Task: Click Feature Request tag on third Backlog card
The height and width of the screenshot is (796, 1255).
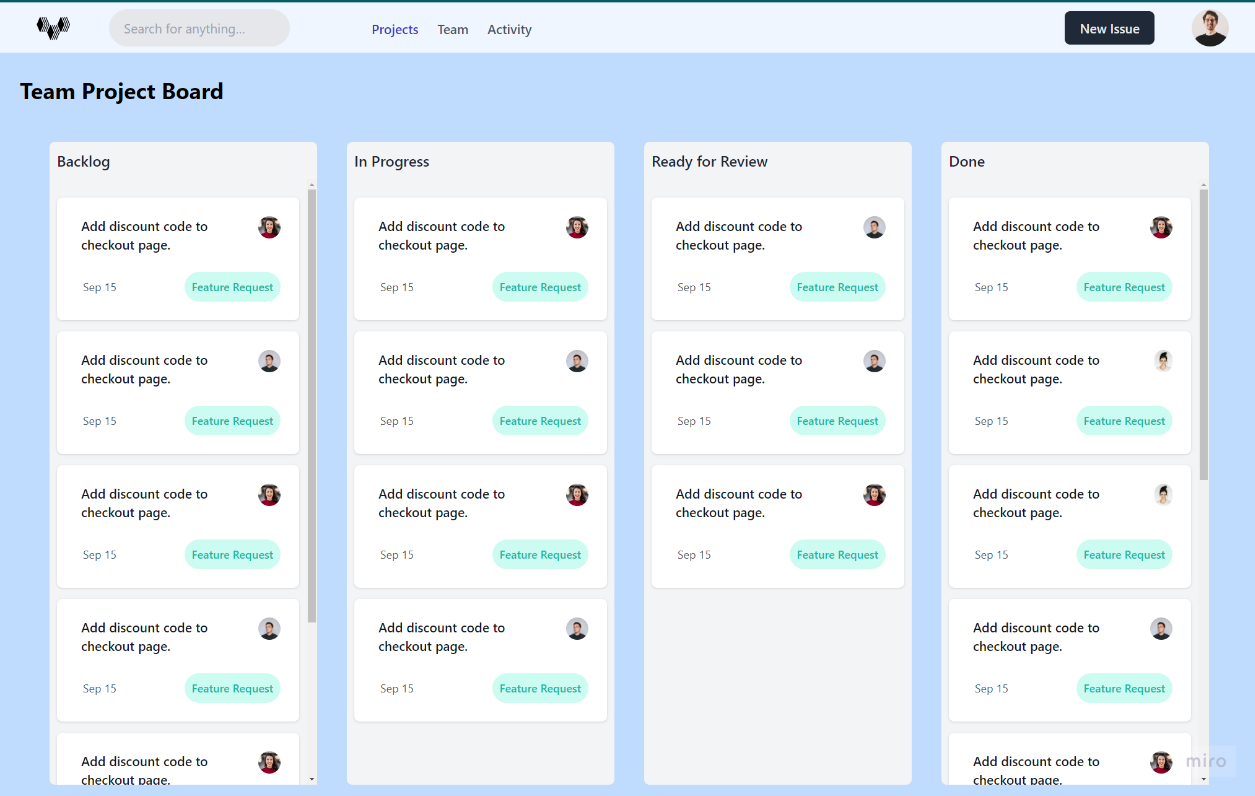Action: (x=232, y=555)
